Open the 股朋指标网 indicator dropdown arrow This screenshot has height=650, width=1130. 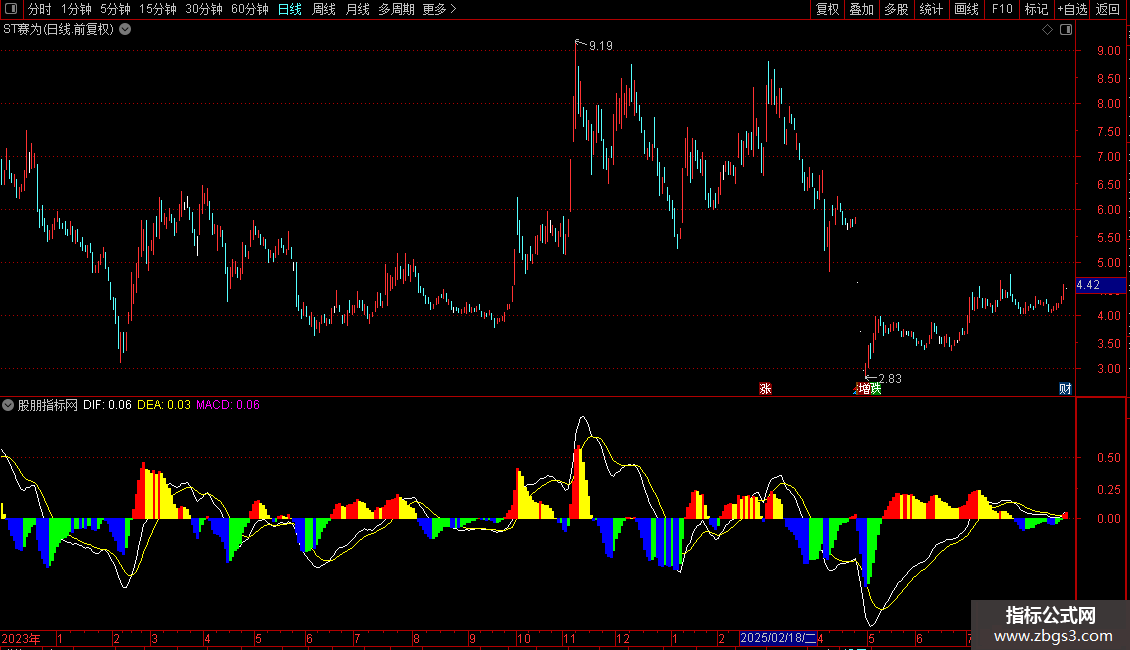point(8,405)
